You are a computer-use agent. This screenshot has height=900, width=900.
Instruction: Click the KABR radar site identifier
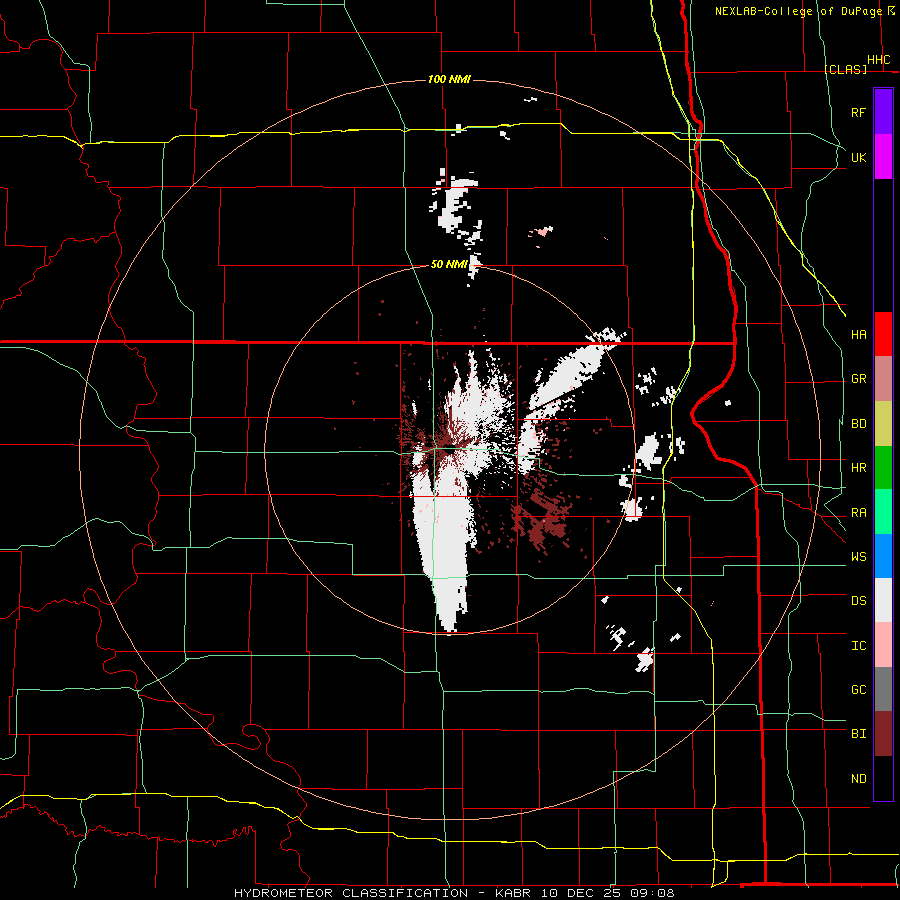[x=514, y=893]
